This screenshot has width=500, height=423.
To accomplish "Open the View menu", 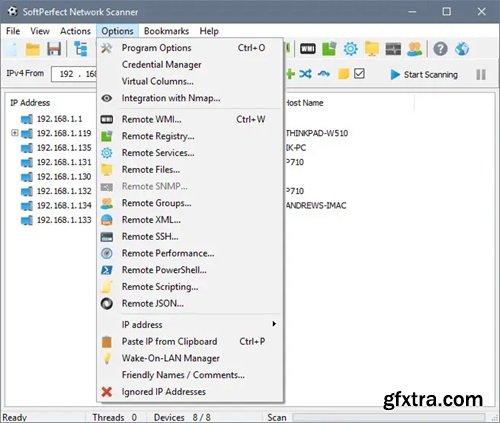I will (x=40, y=31).
